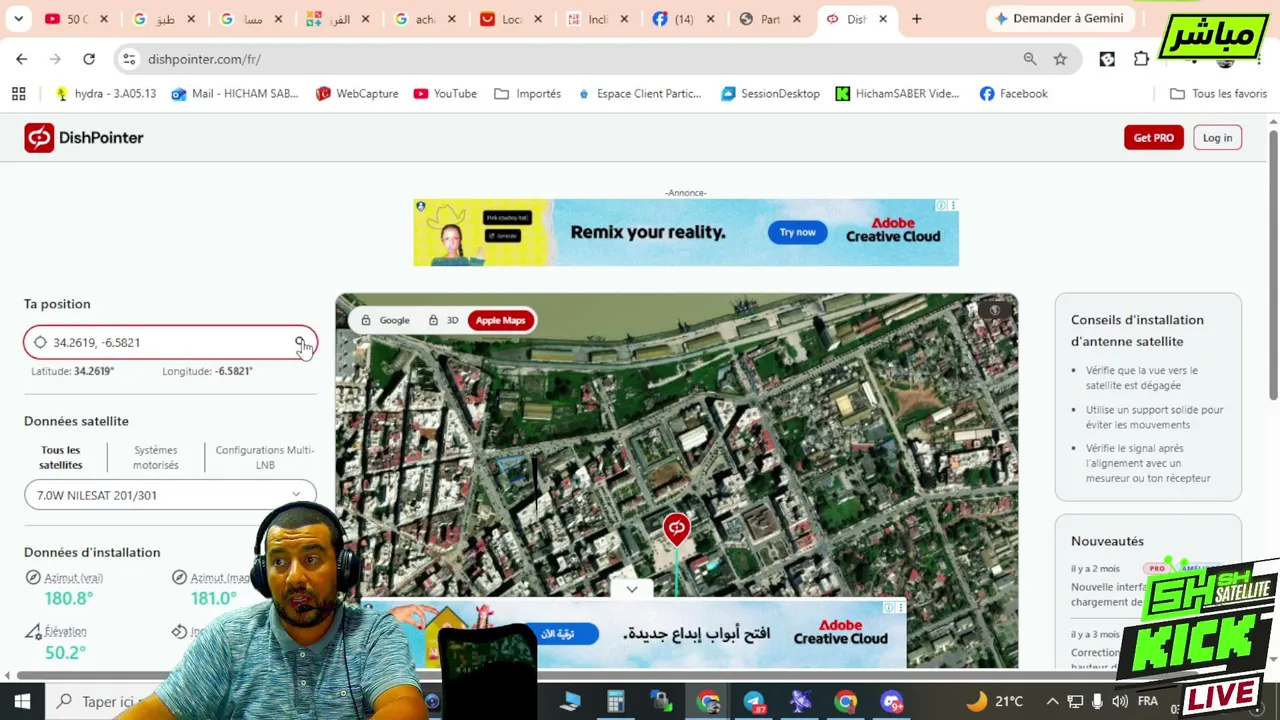Switch to the Systèmes motorisés tab
Screen dimensions: 1280x720
(155, 457)
